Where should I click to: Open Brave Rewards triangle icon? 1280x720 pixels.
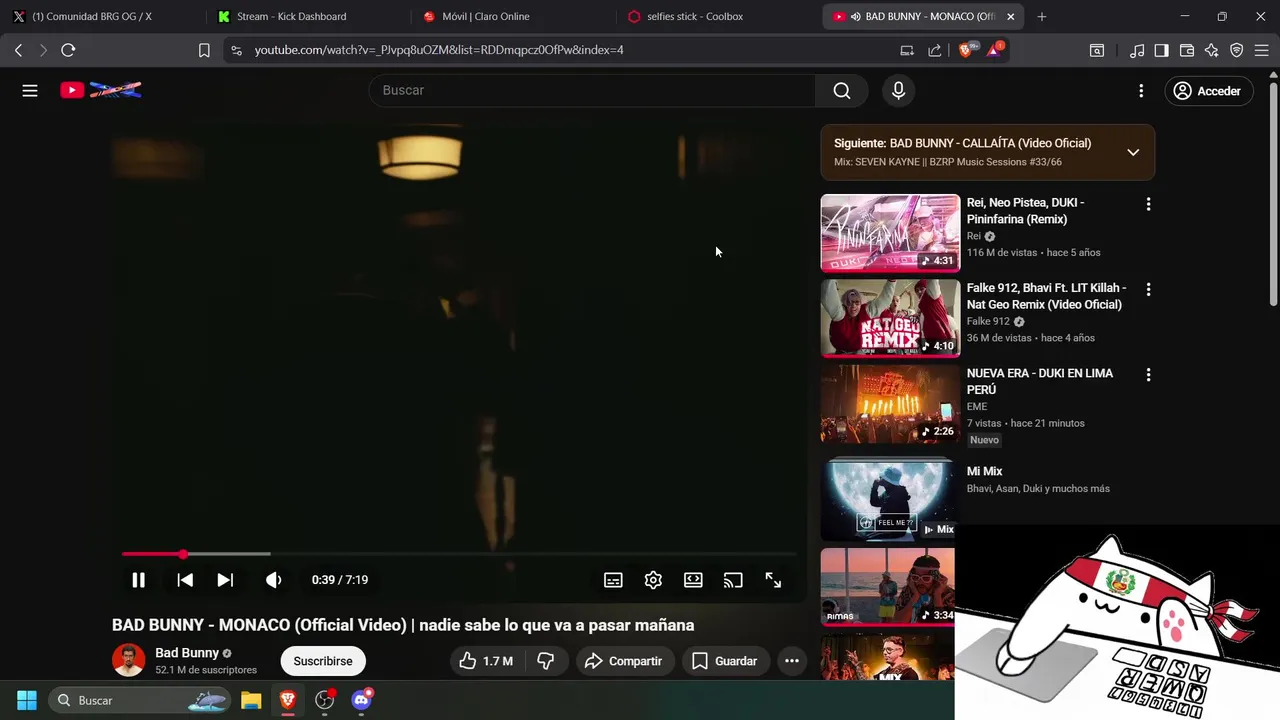995,49
